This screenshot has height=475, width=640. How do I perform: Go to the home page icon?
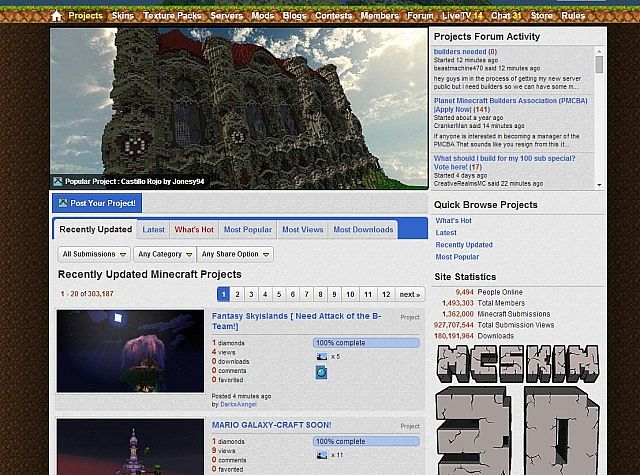click(57, 16)
